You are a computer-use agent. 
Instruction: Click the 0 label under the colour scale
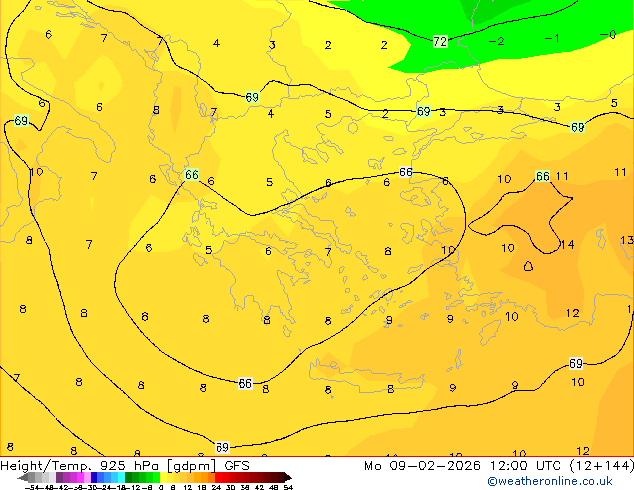[161, 487]
